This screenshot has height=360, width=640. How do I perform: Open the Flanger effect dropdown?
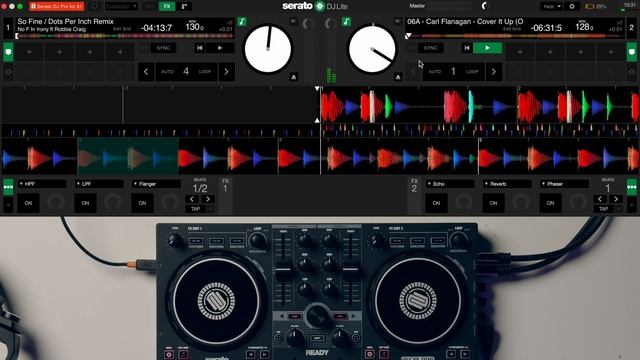(x=156, y=184)
